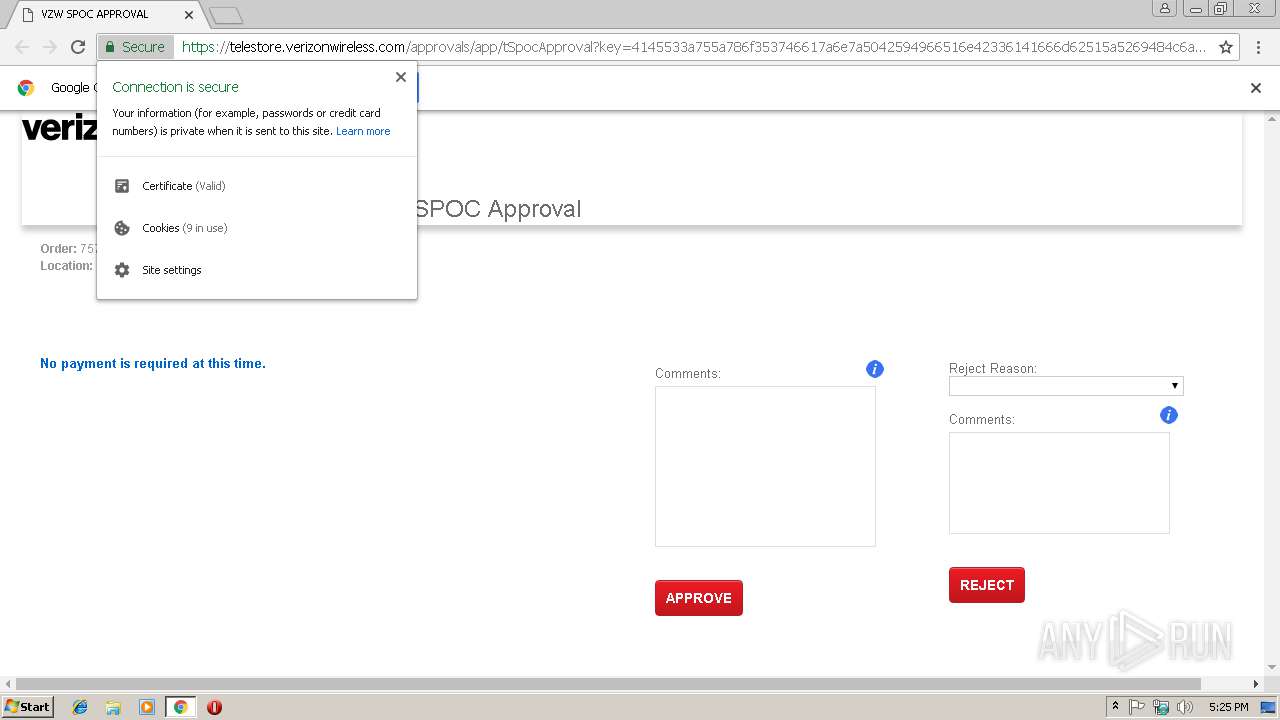This screenshot has width=1280, height=720.
Task: Open the Windows Start menu
Action: pyautogui.click(x=28, y=707)
